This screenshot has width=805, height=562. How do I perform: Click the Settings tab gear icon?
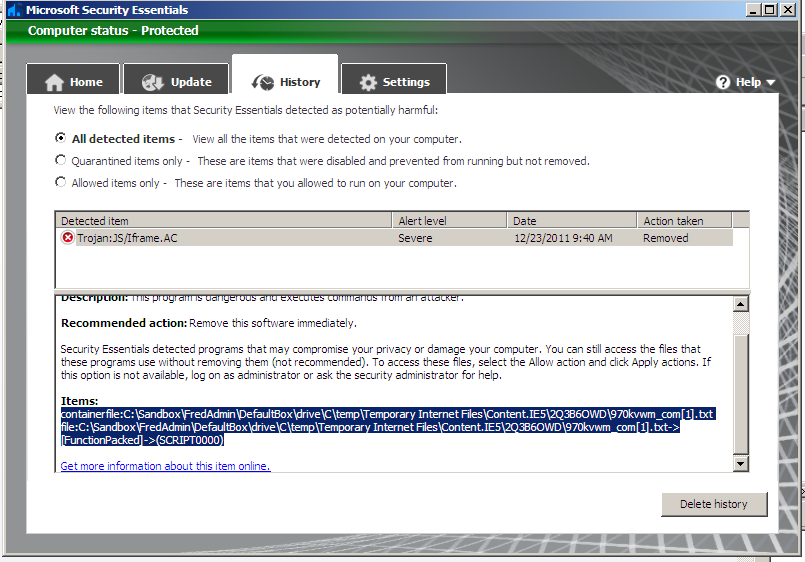pyautogui.click(x=368, y=82)
